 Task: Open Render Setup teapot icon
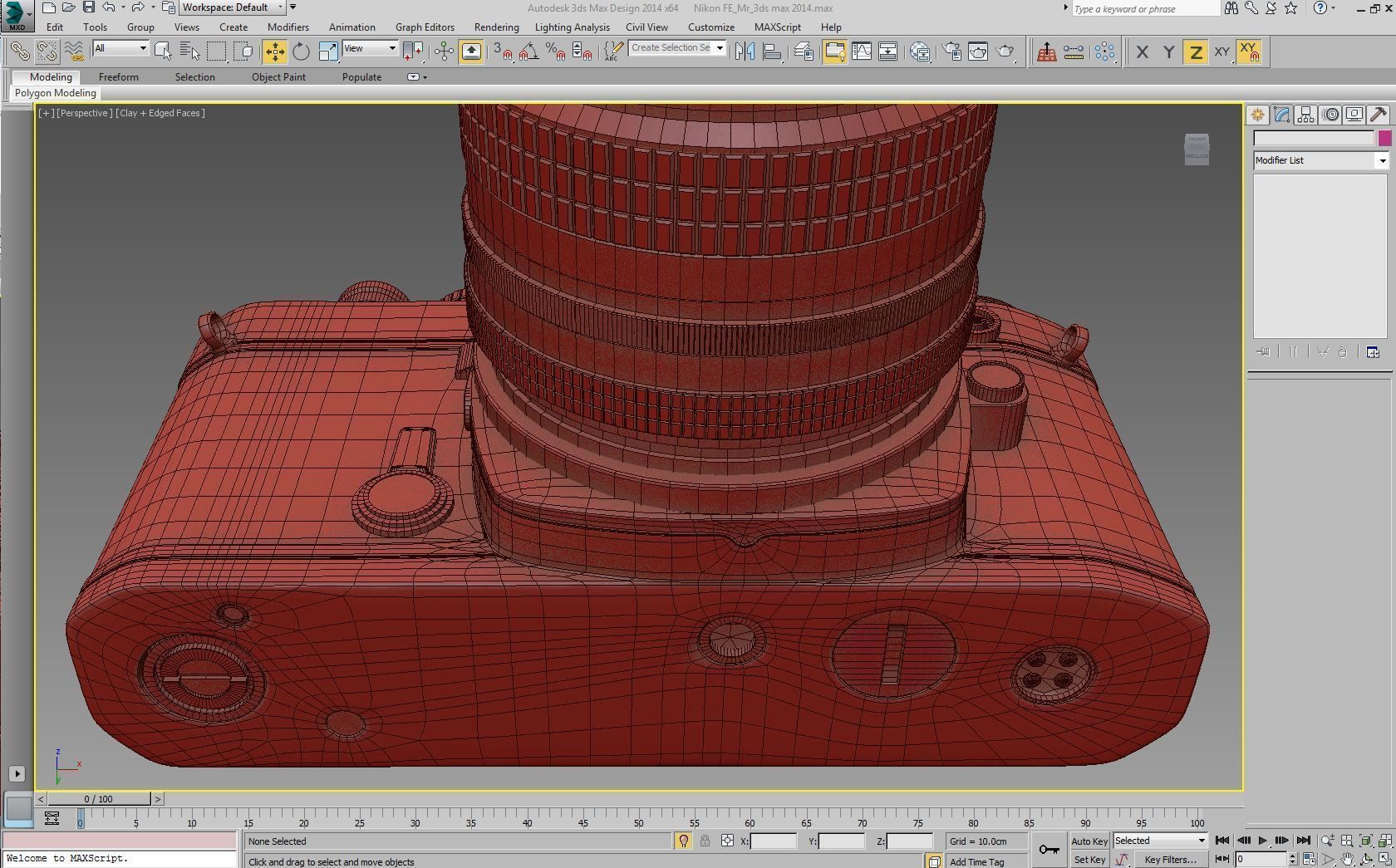pyautogui.click(x=952, y=51)
